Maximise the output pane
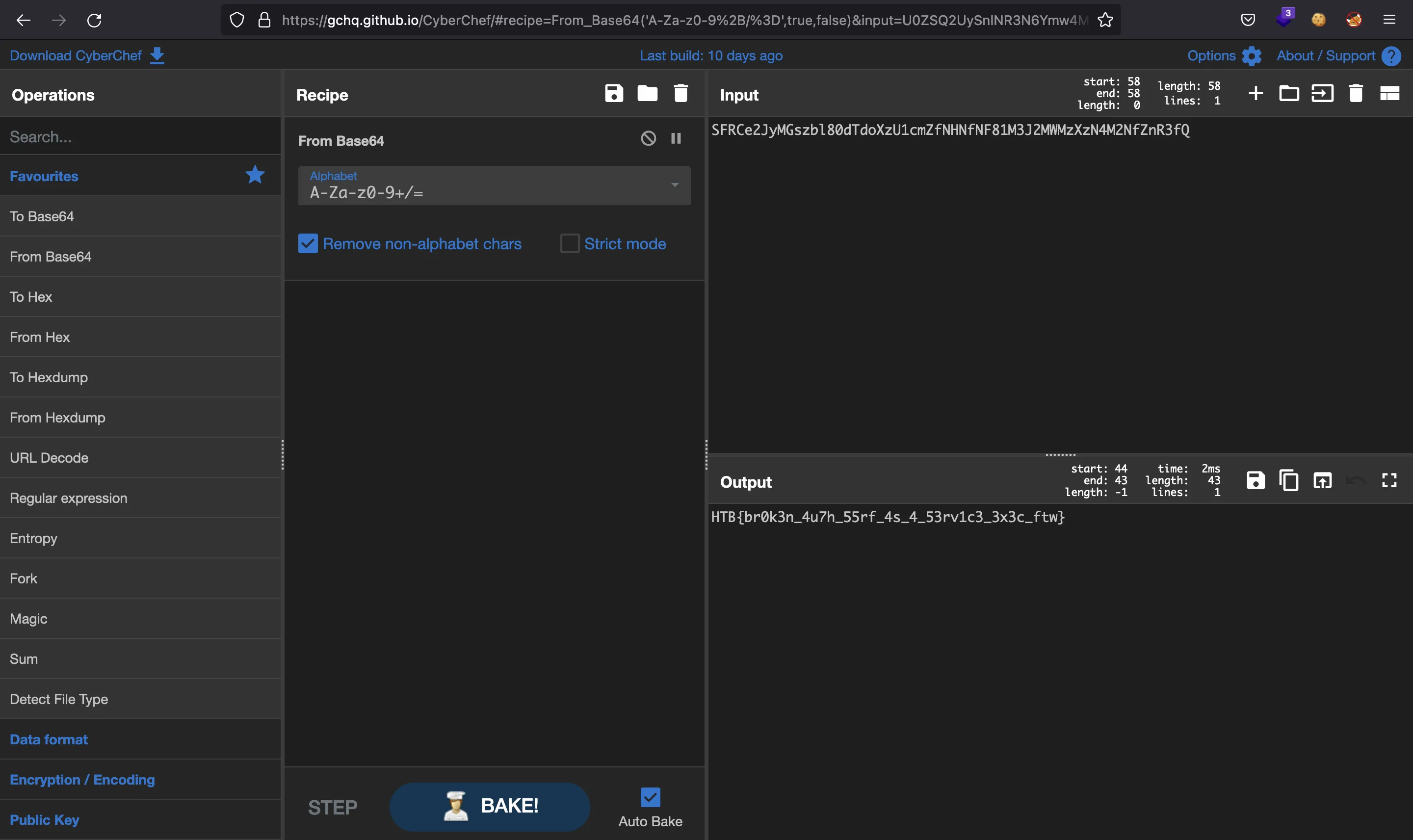Viewport: 1413px width, 840px height. 1389,480
